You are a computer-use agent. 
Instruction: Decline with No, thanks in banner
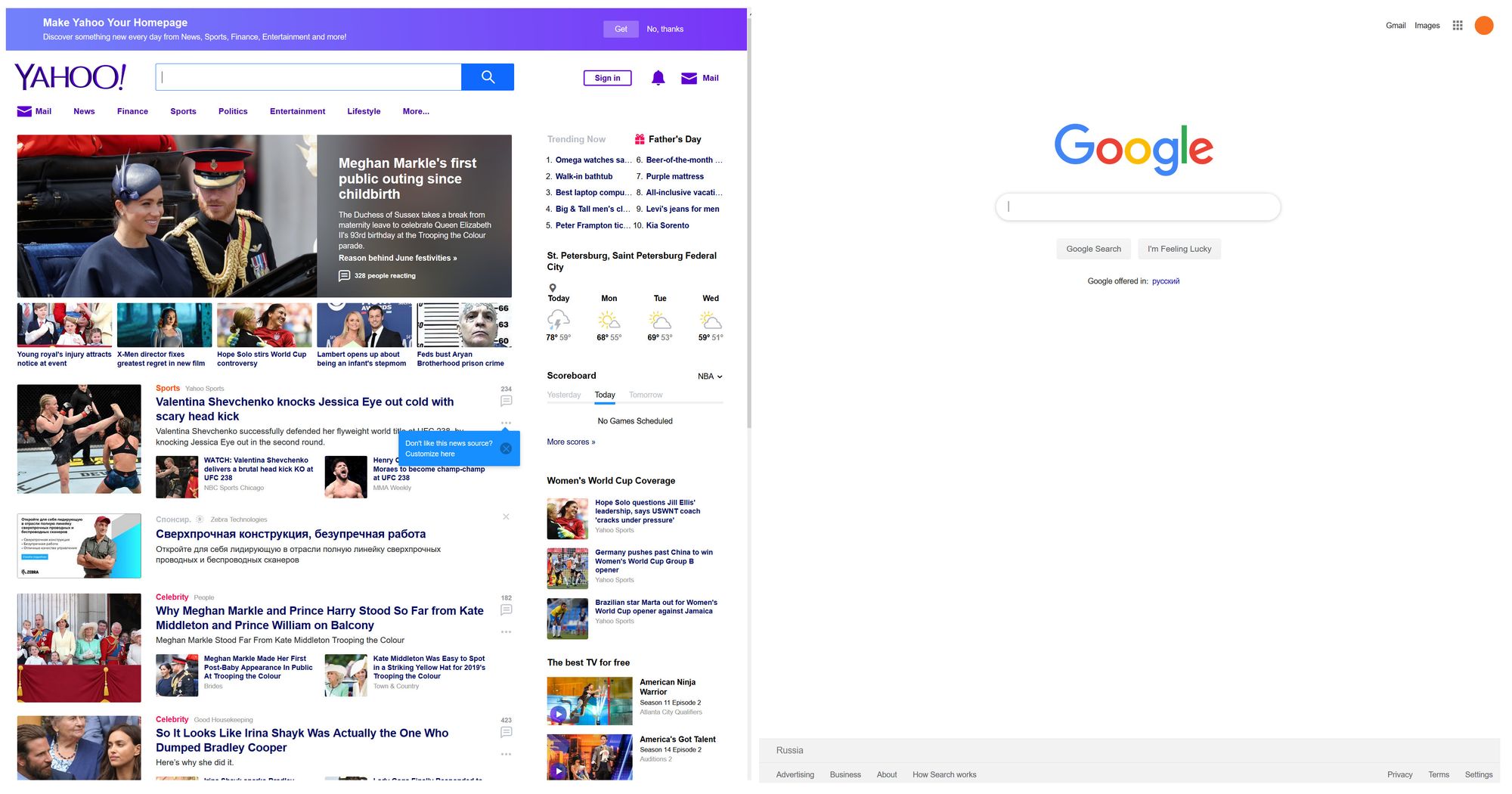click(665, 29)
